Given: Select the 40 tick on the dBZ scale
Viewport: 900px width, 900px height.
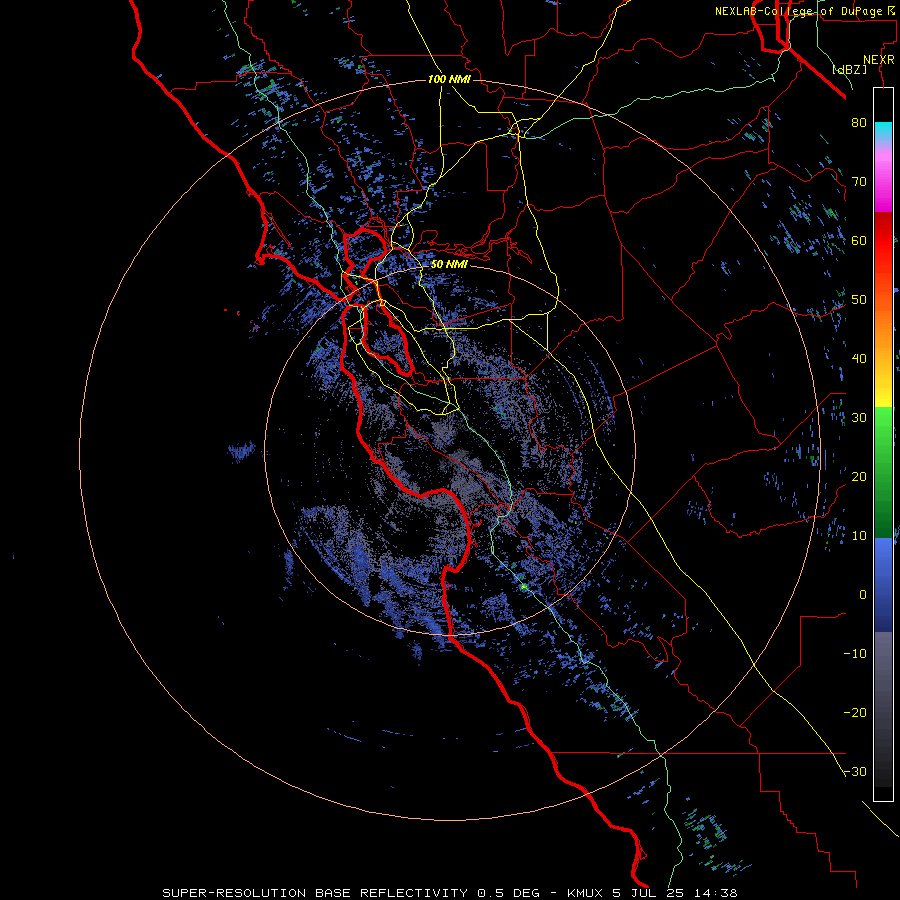Looking at the screenshot, I should click(859, 359).
